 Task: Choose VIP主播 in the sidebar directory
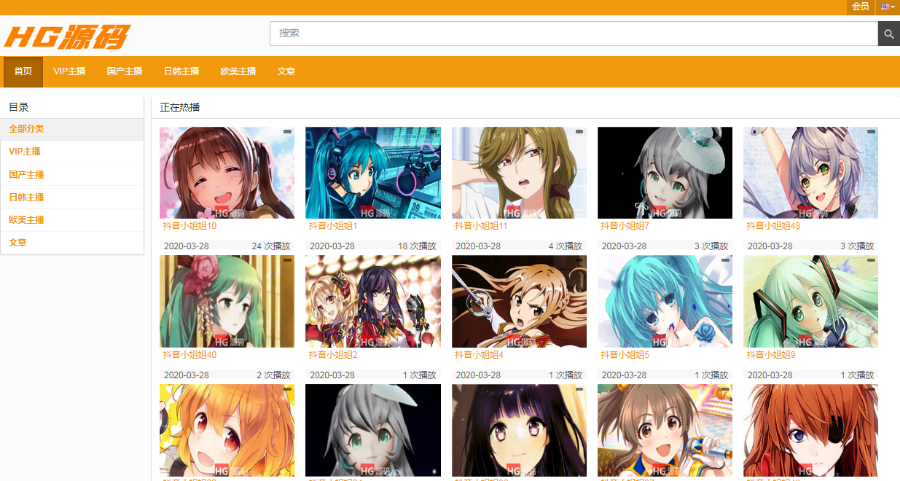pyautogui.click(x=72, y=152)
